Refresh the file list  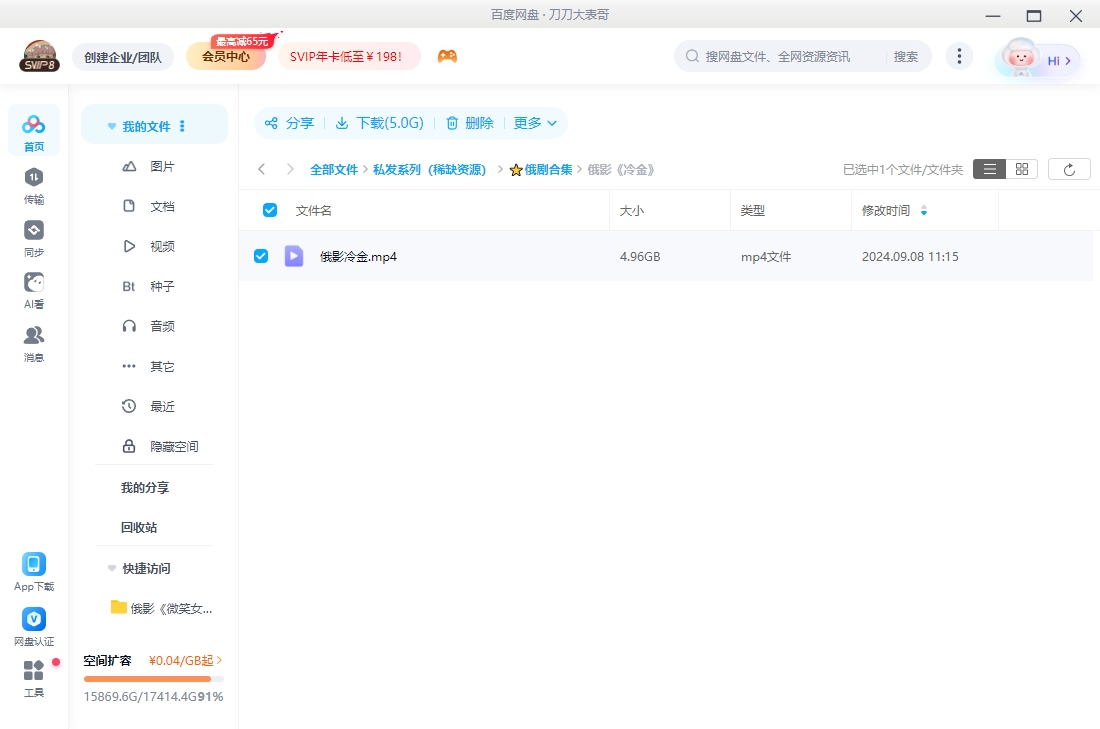pyautogui.click(x=1069, y=168)
